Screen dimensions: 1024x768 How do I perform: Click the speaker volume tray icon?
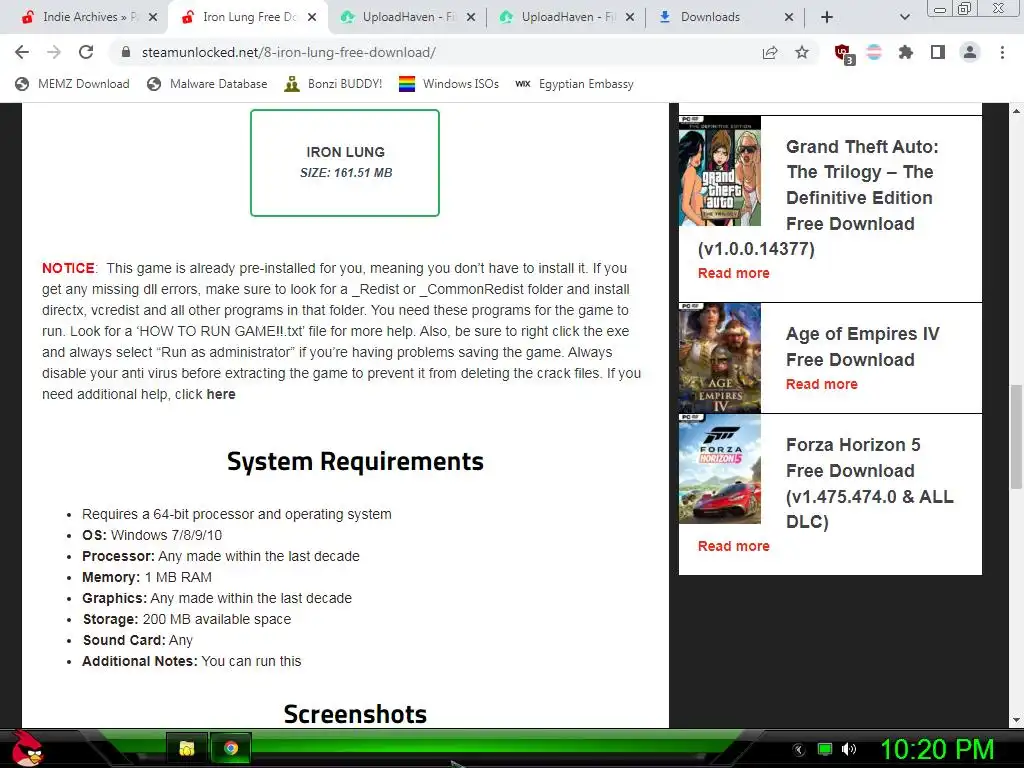click(848, 749)
